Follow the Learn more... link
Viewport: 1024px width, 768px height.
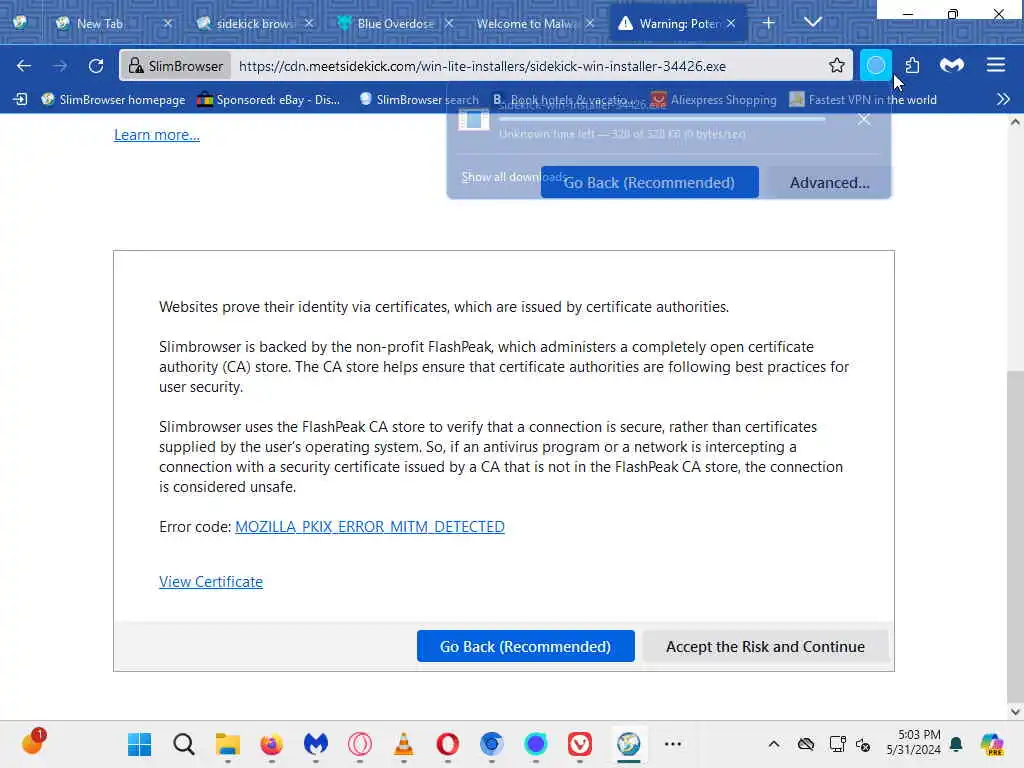click(157, 135)
